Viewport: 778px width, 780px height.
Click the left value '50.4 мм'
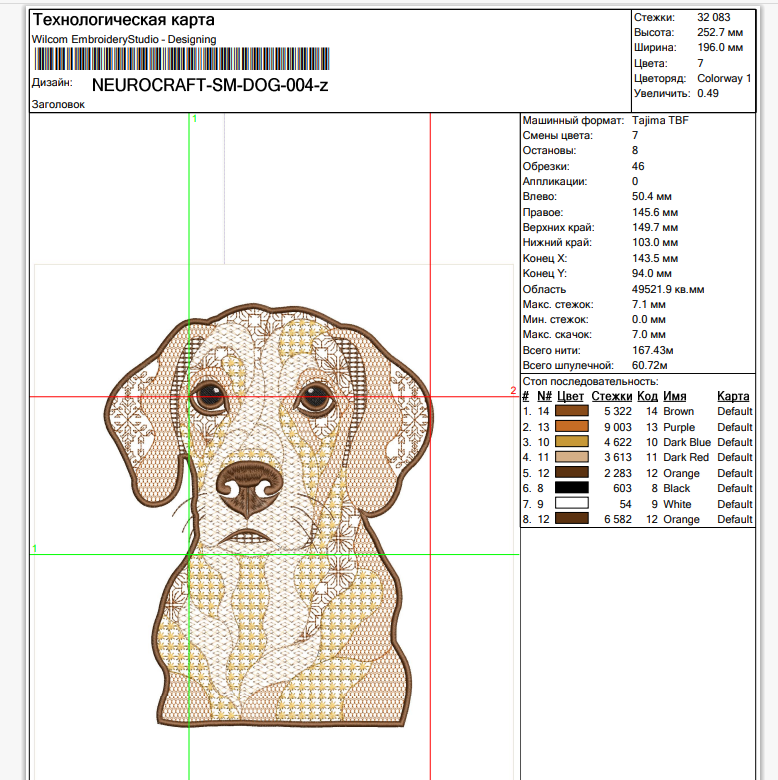click(652, 196)
